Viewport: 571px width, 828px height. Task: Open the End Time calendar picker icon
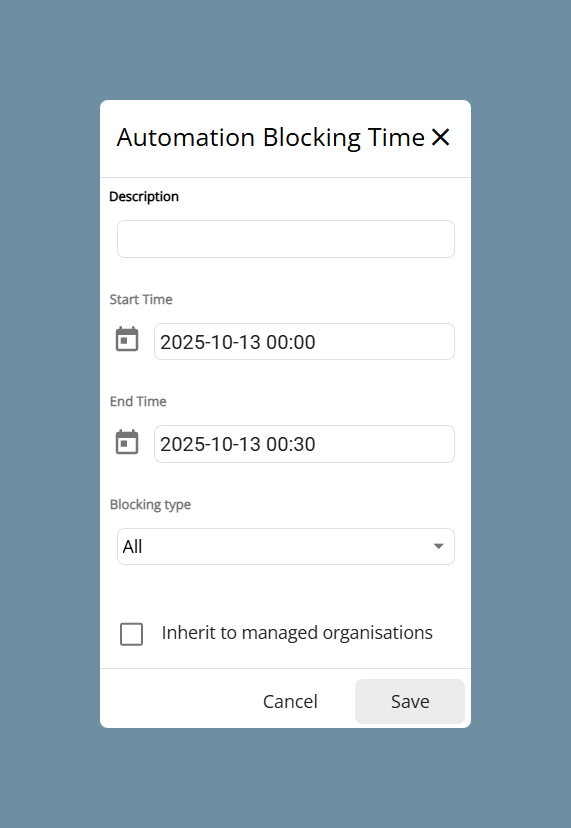tap(127, 442)
